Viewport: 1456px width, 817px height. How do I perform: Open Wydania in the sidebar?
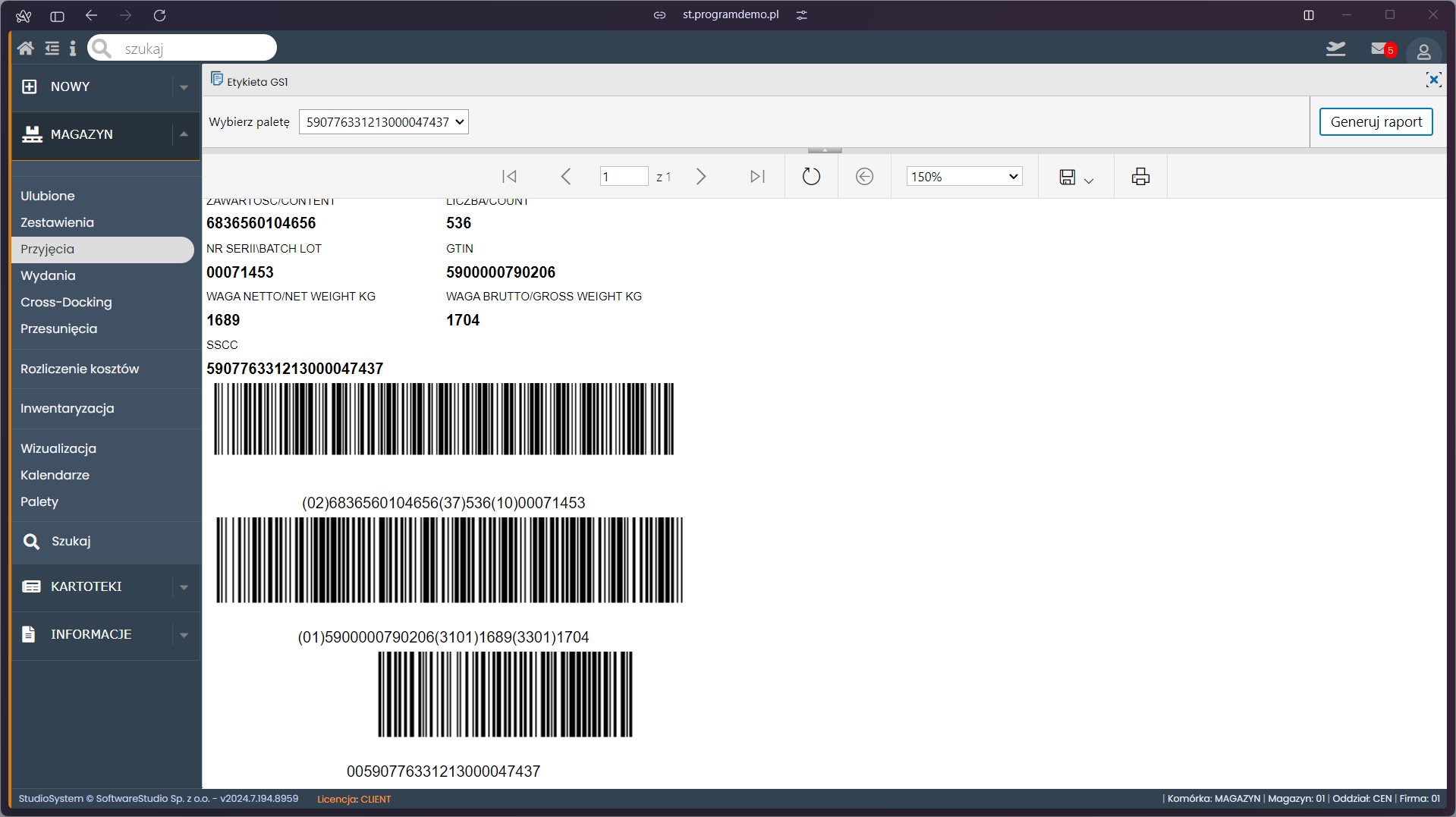48,275
